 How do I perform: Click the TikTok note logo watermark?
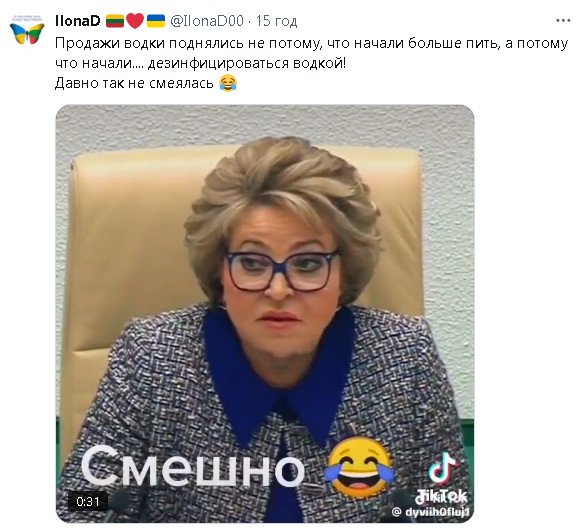tap(443, 468)
